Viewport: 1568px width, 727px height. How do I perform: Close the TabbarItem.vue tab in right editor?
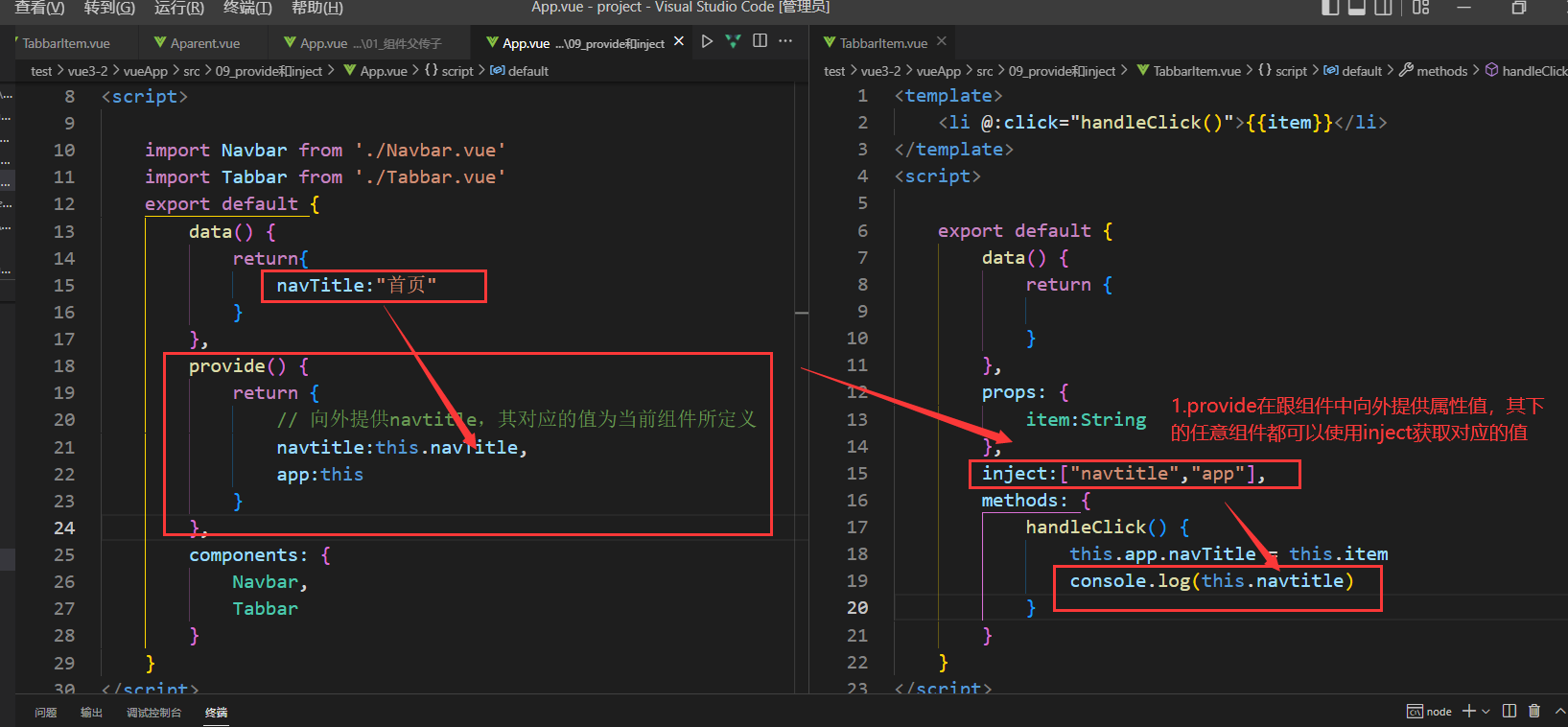[942, 41]
